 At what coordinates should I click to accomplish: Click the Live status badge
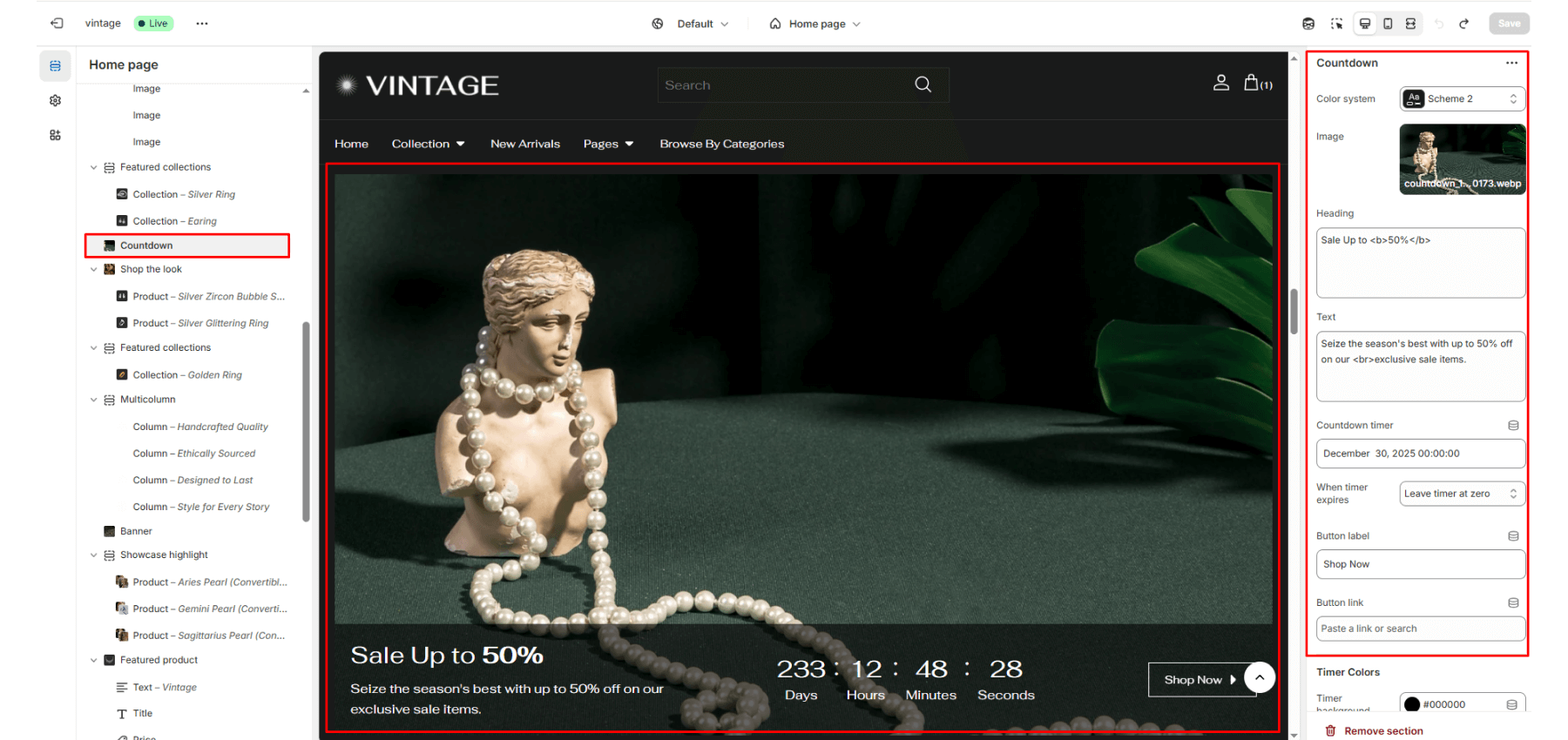click(x=153, y=24)
